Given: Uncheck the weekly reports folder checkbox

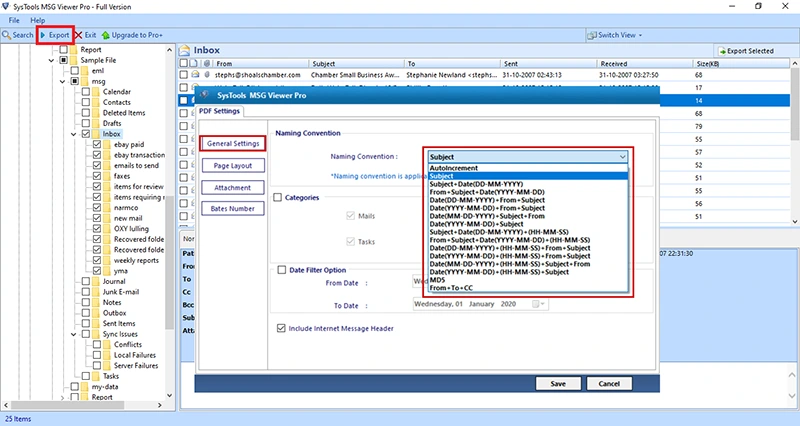Looking at the screenshot, I should pos(97,260).
